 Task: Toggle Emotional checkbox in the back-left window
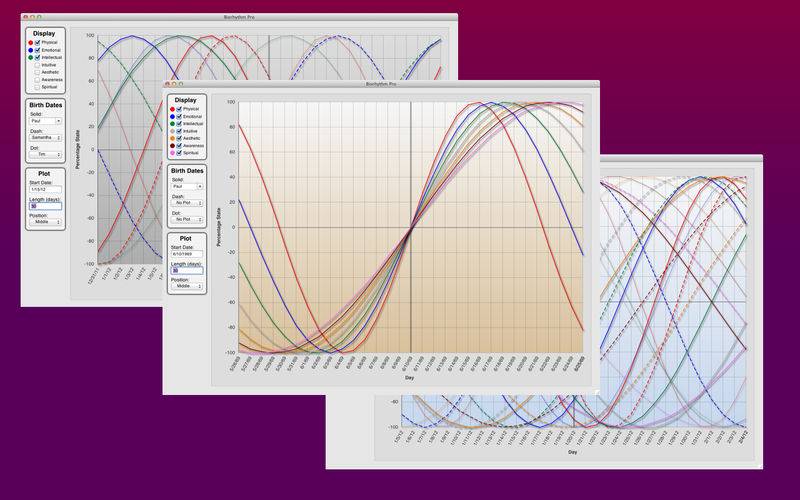point(37,50)
